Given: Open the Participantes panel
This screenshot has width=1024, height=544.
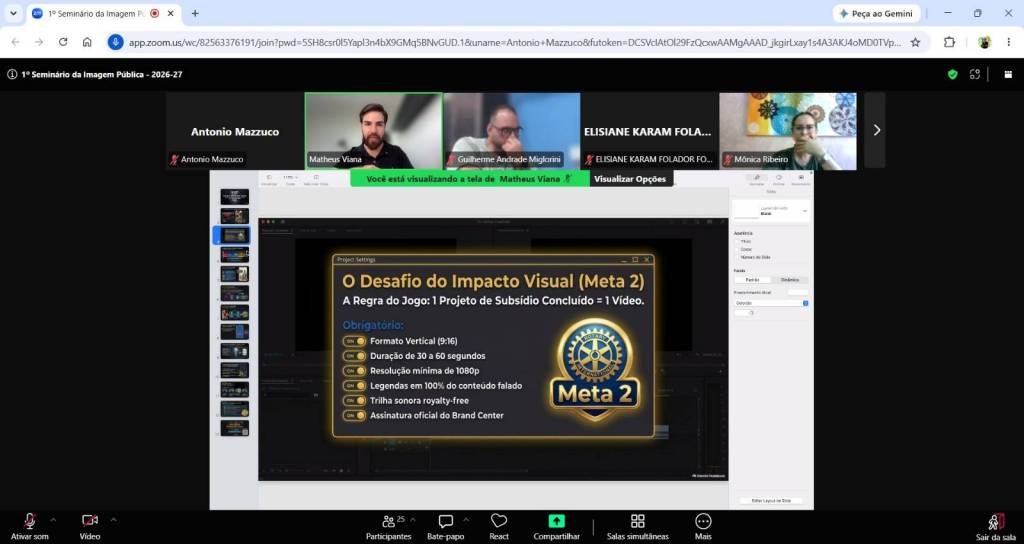Looking at the screenshot, I should point(389,526).
